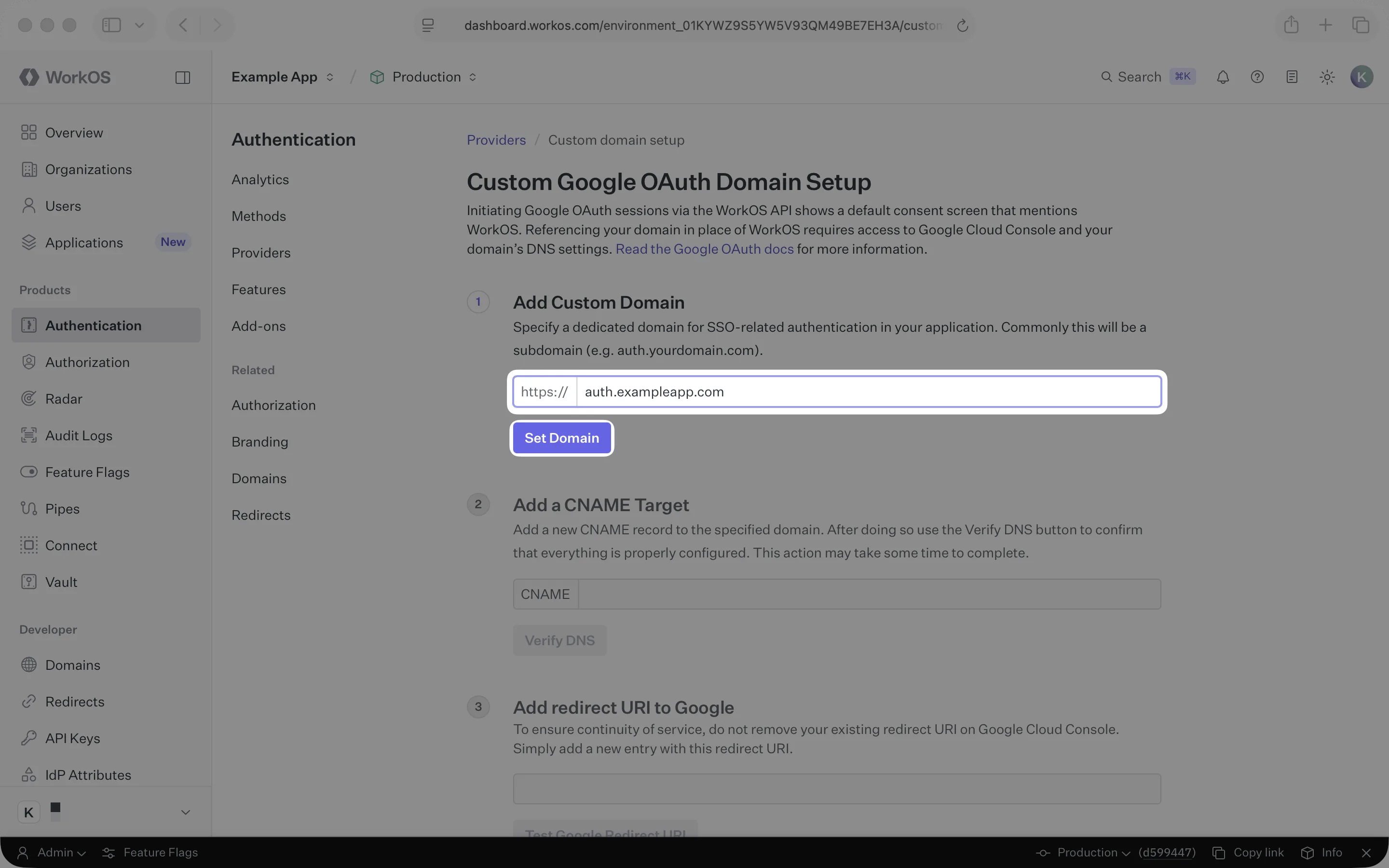Viewport: 1389px width, 868px height.
Task: Close the bottom admin toolbar
Action: pos(1366,853)
